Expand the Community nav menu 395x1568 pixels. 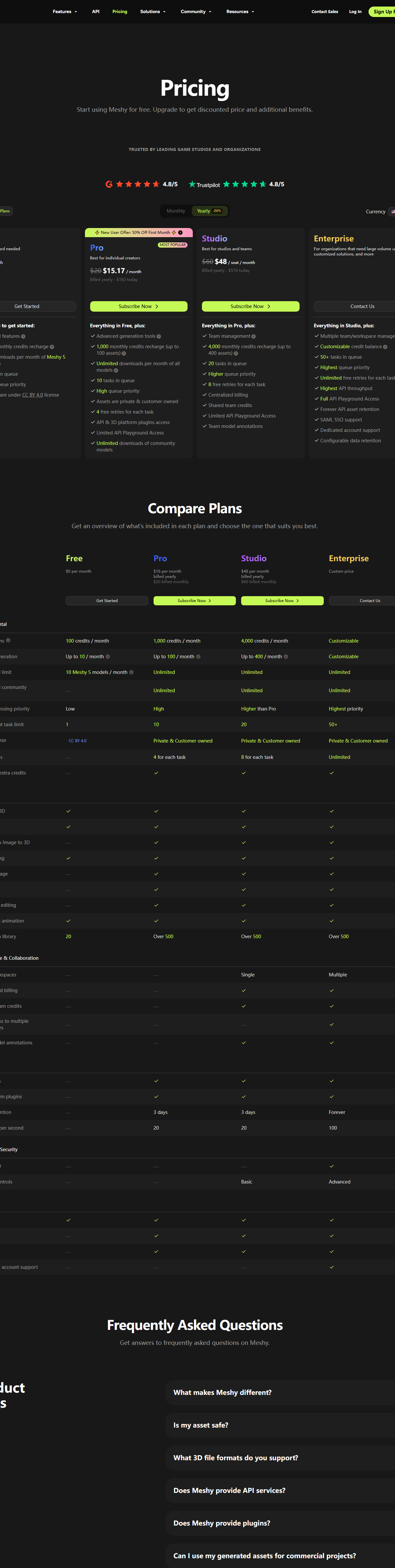196,11
